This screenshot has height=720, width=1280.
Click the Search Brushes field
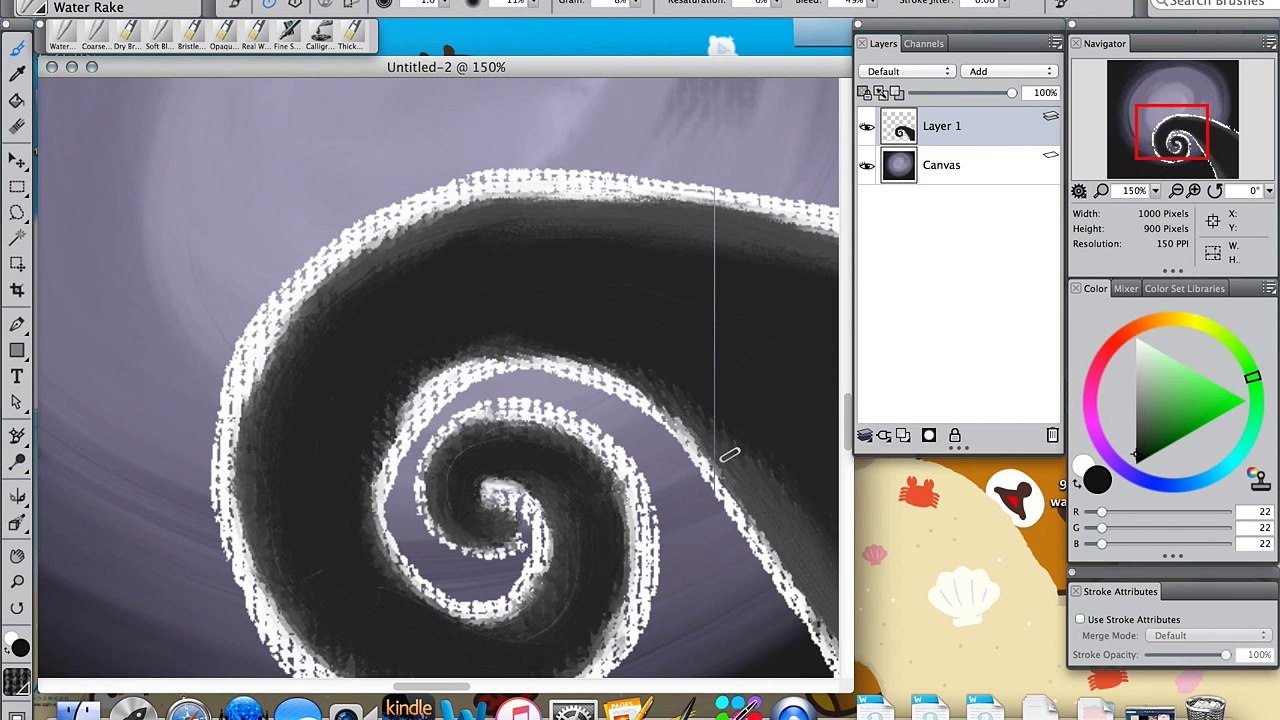1216,3
